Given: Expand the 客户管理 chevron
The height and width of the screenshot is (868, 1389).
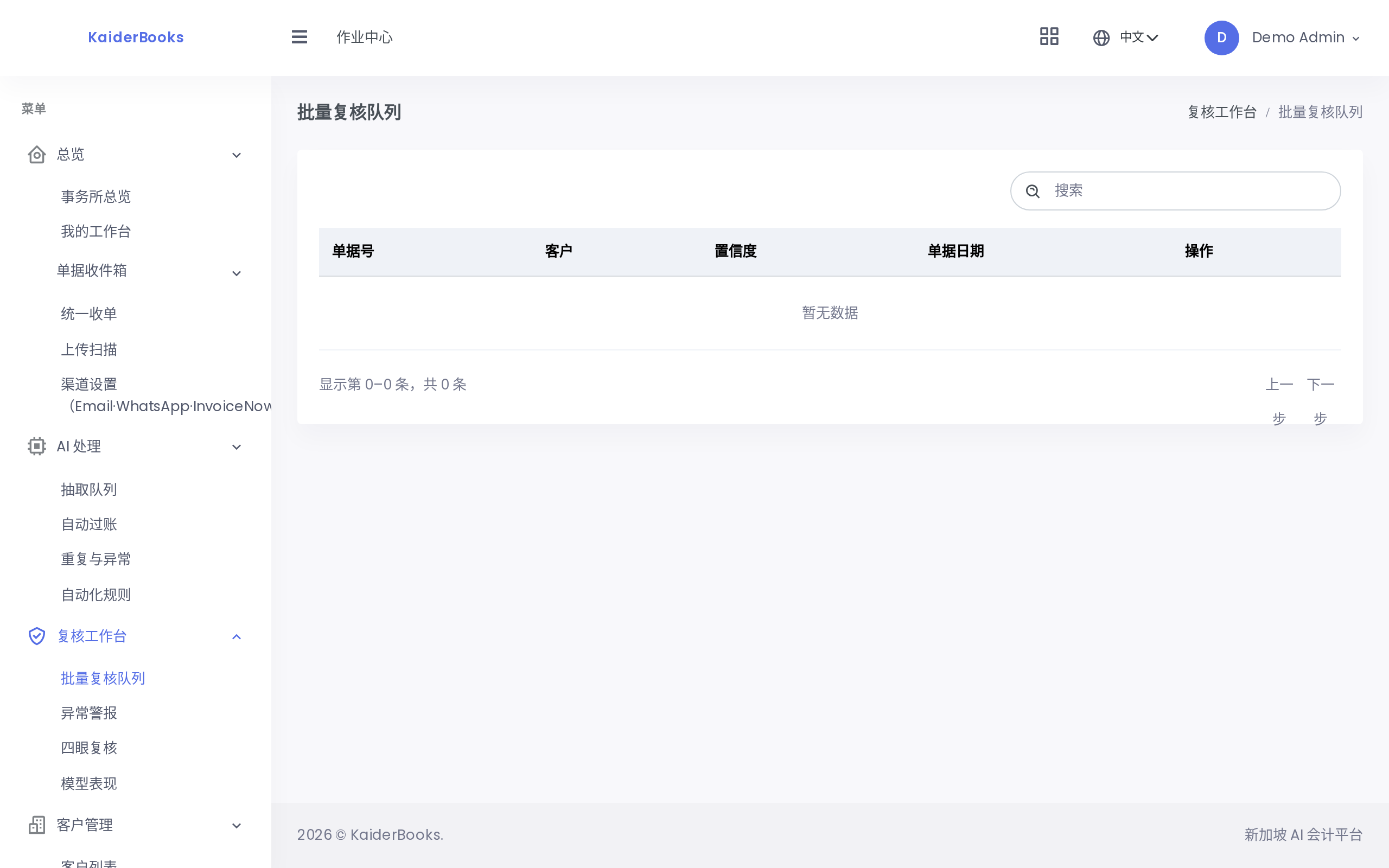Looking at the screenshot, I should pos(237,826).
